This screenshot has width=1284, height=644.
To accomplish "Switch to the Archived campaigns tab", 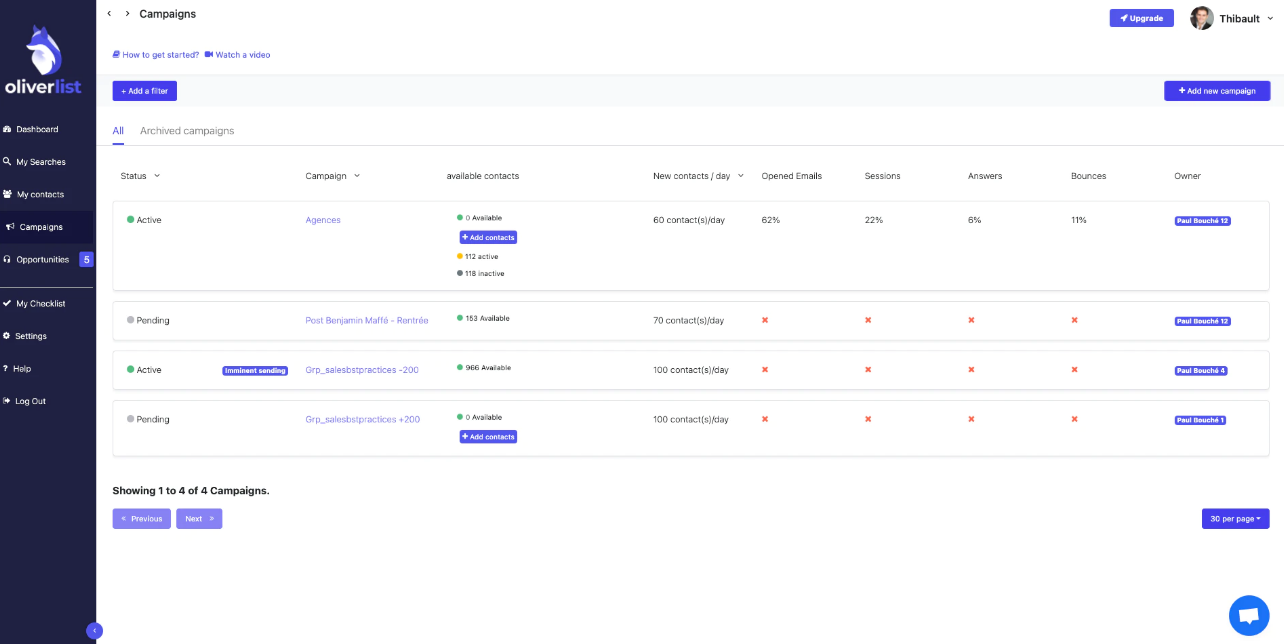I will (x=187, y=131).
